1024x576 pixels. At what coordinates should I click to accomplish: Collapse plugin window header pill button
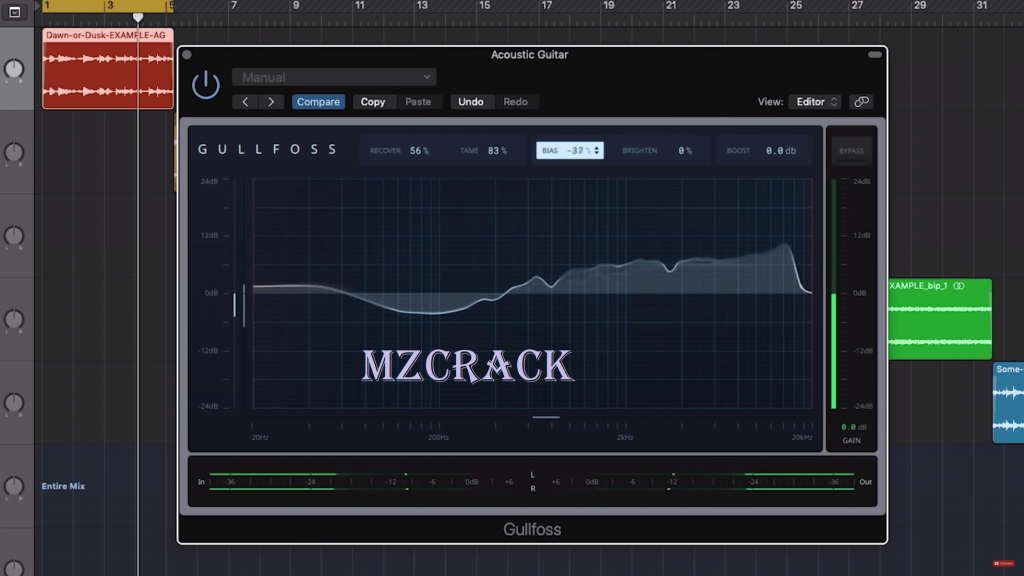874,55
